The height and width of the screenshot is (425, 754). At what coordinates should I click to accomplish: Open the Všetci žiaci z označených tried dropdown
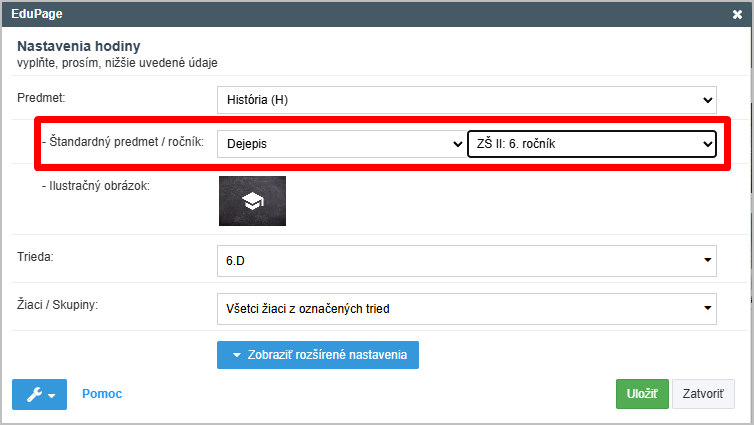pos(466,308)
